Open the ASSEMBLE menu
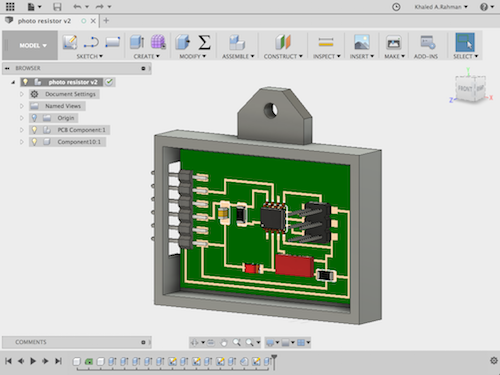Screen dimensions: 500x375 (238, 56)
